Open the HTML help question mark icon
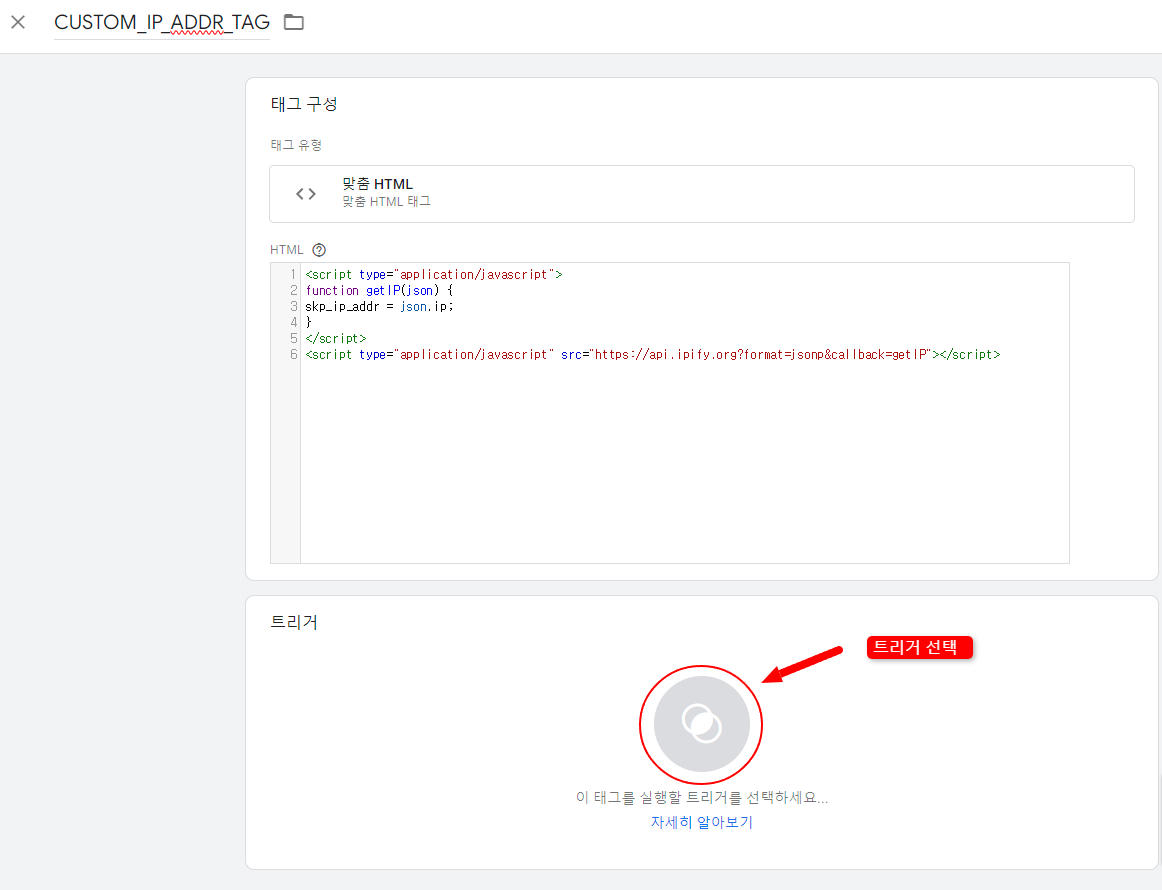The height and width of the screenshot is (890, 1162). tap(317, 249)
